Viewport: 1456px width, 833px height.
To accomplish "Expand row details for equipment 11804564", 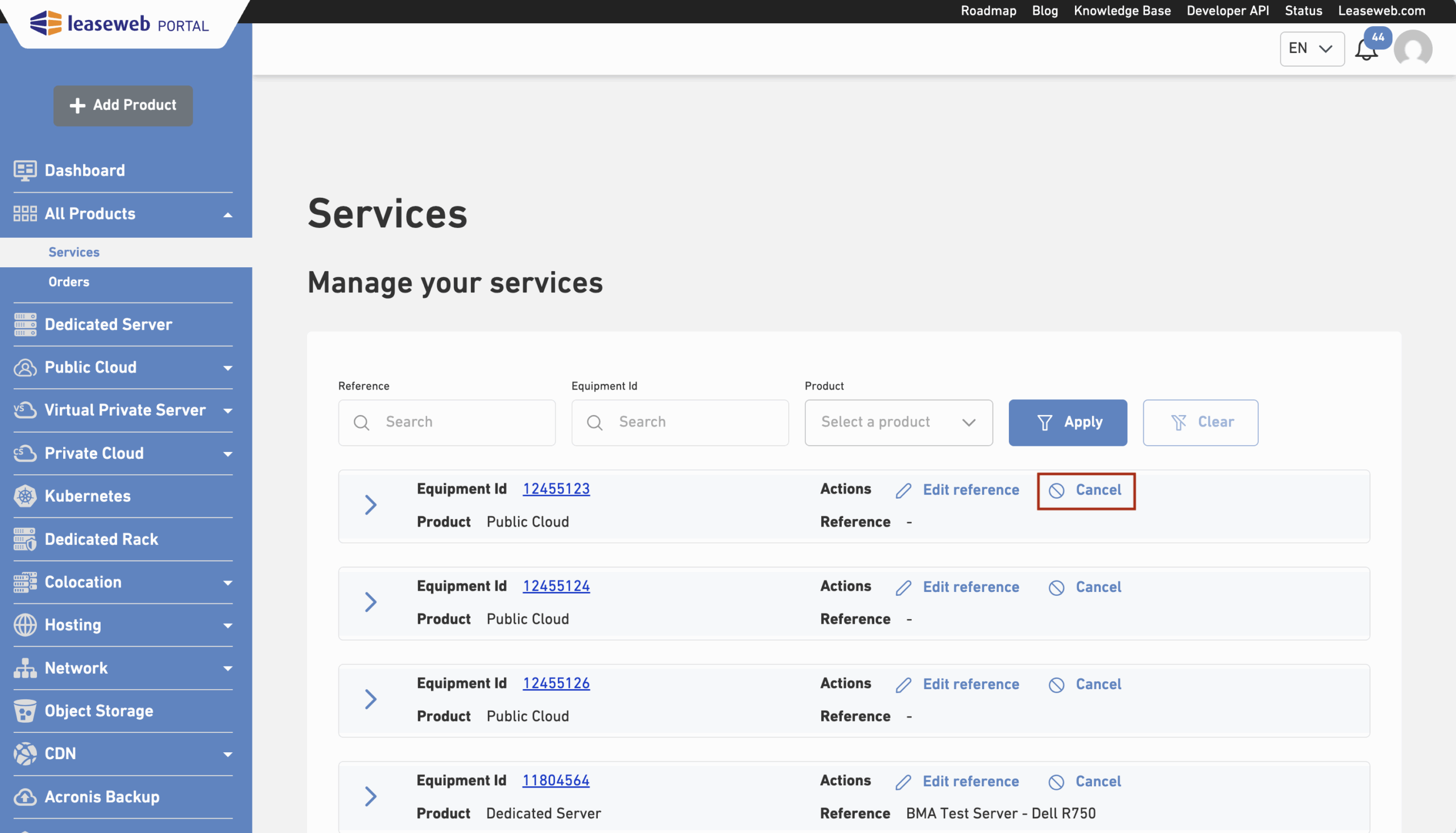I will [x=371, y=797].
